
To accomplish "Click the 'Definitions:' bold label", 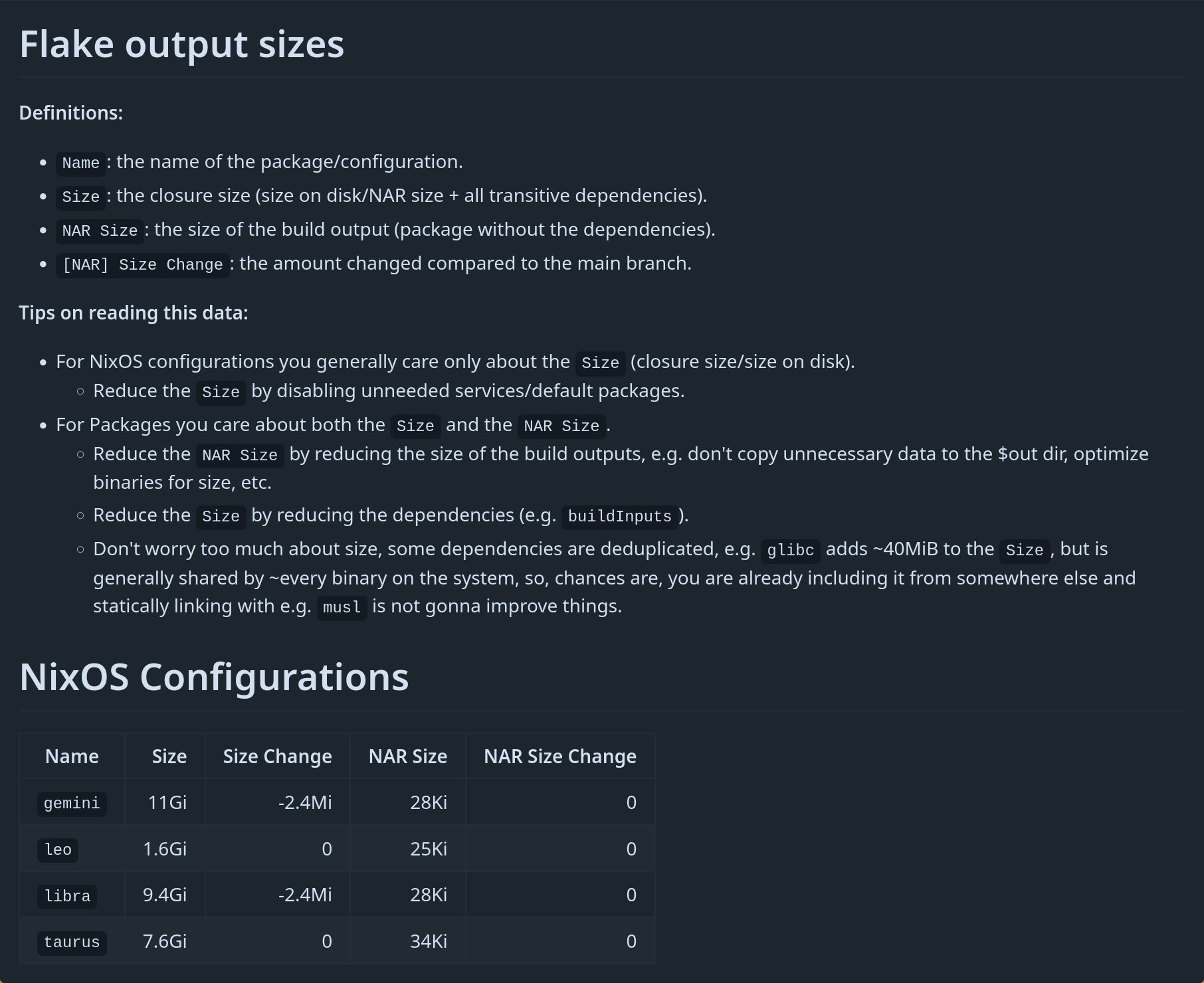I will (x=71, y=113).
